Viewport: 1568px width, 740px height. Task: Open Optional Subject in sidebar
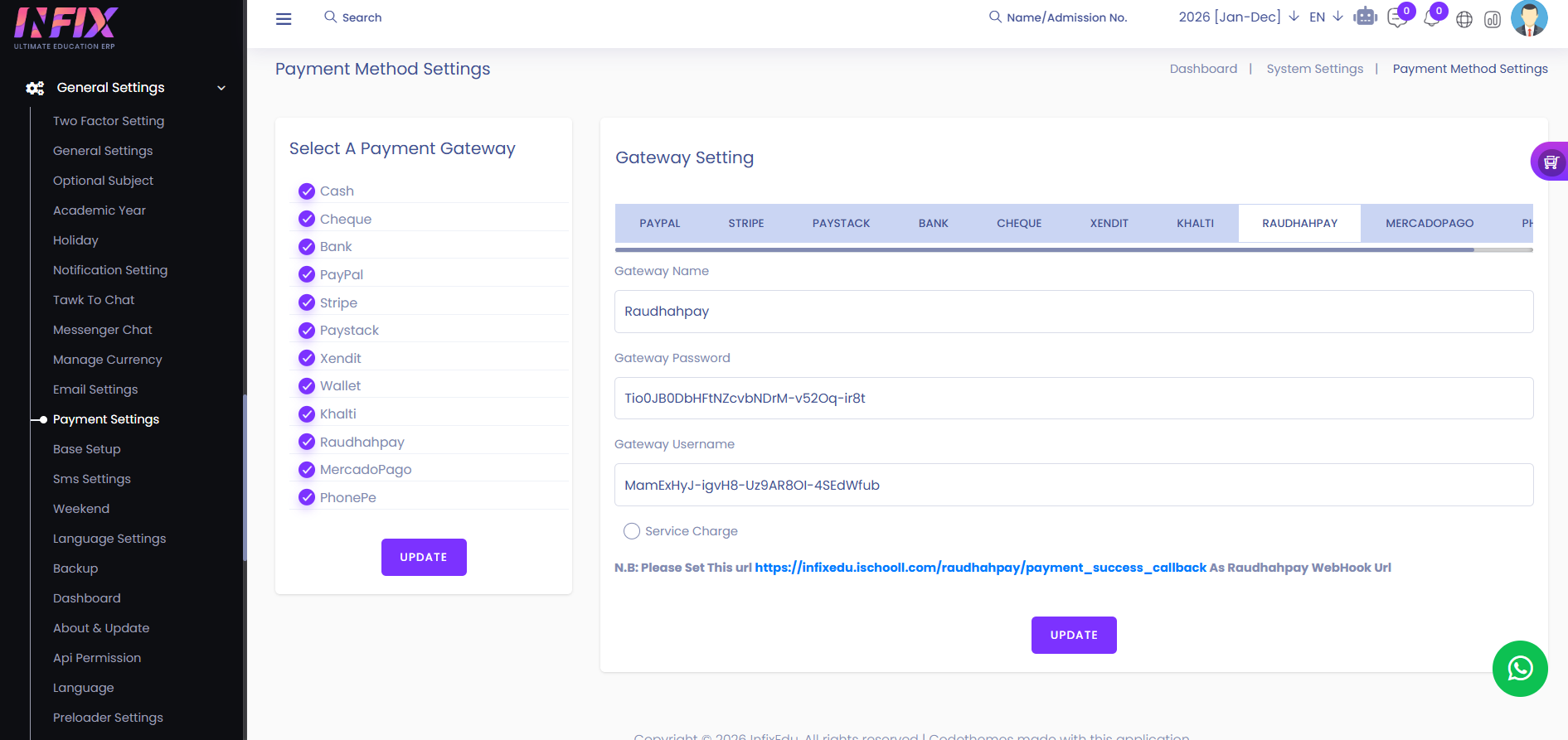tap(104, 181)
